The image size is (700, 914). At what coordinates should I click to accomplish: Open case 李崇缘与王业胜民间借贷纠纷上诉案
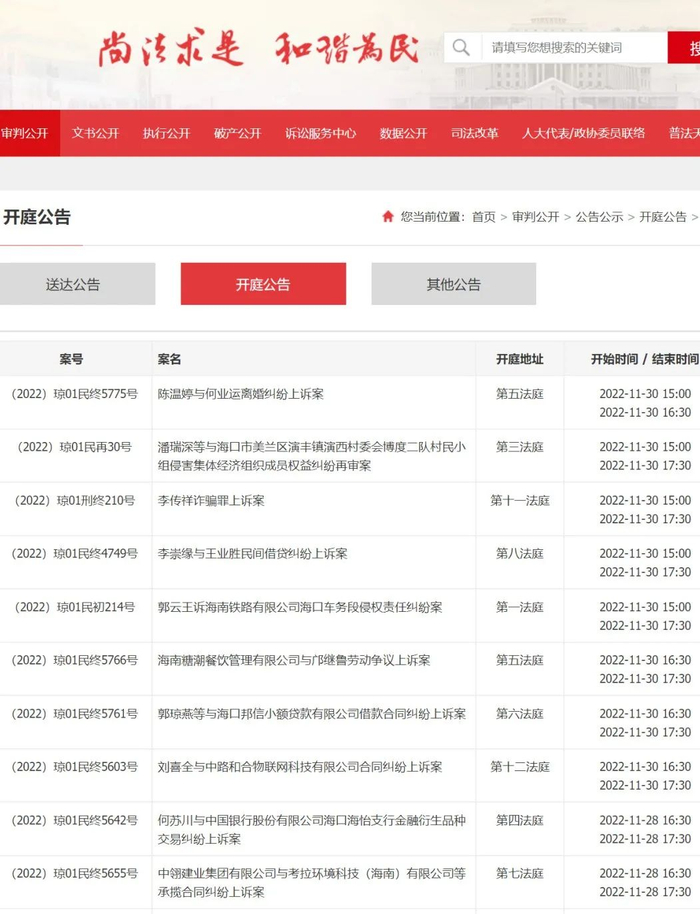point(252,554)
